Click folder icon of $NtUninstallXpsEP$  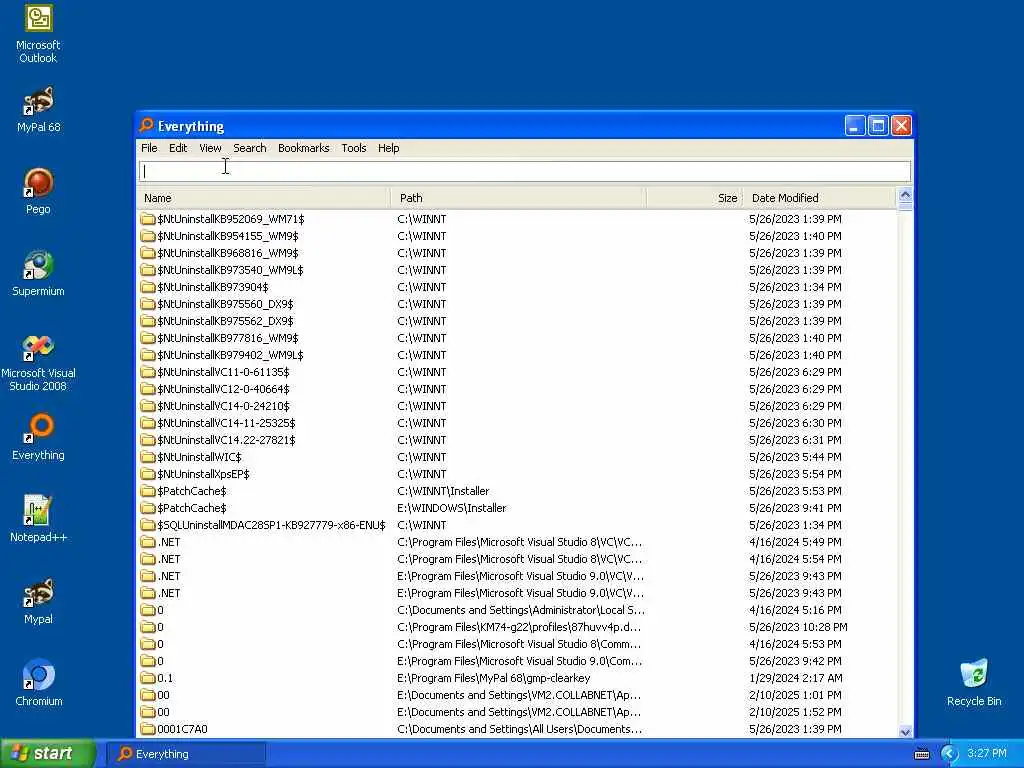pos(148,473)
